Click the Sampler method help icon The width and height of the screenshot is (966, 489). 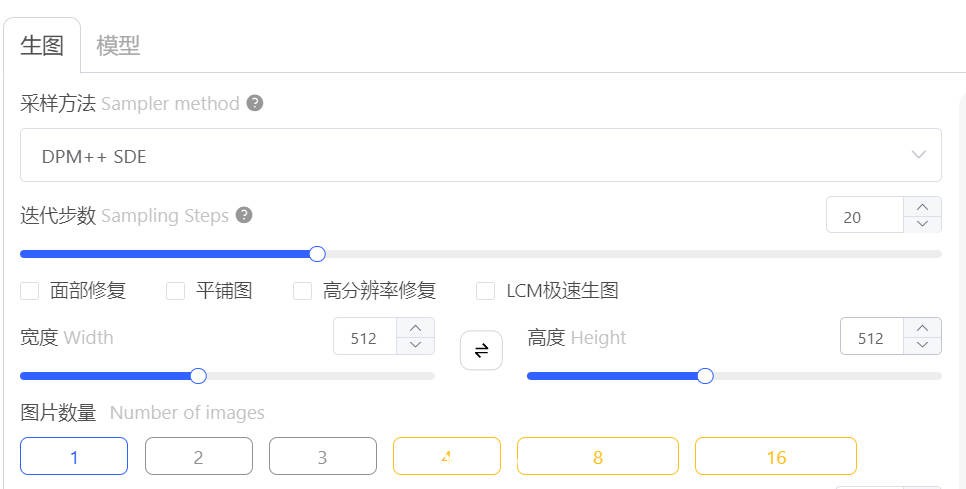pyautogui.click(x=255, y=103)
